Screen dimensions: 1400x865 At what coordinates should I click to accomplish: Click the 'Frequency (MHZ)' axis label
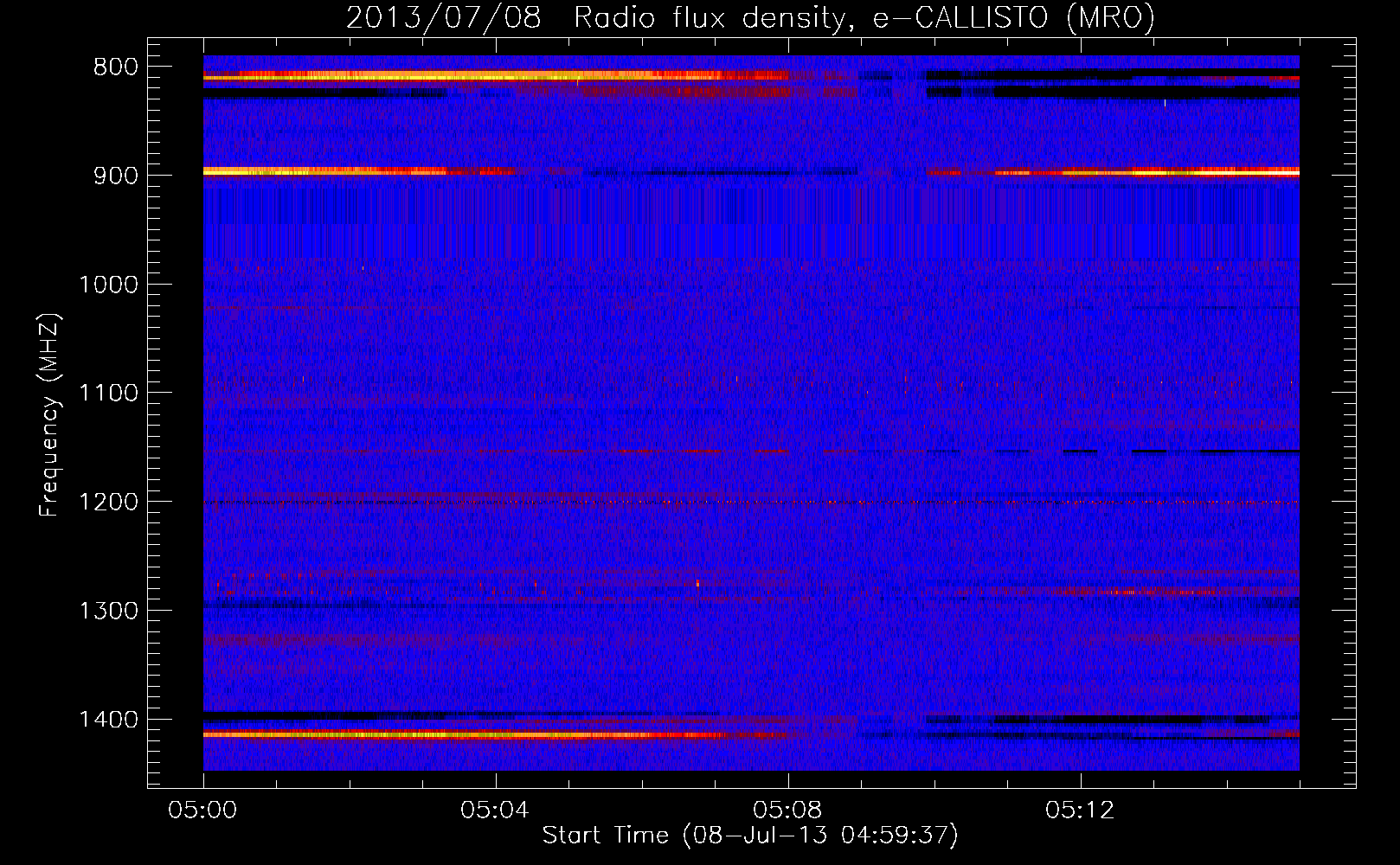click(50, 415)
